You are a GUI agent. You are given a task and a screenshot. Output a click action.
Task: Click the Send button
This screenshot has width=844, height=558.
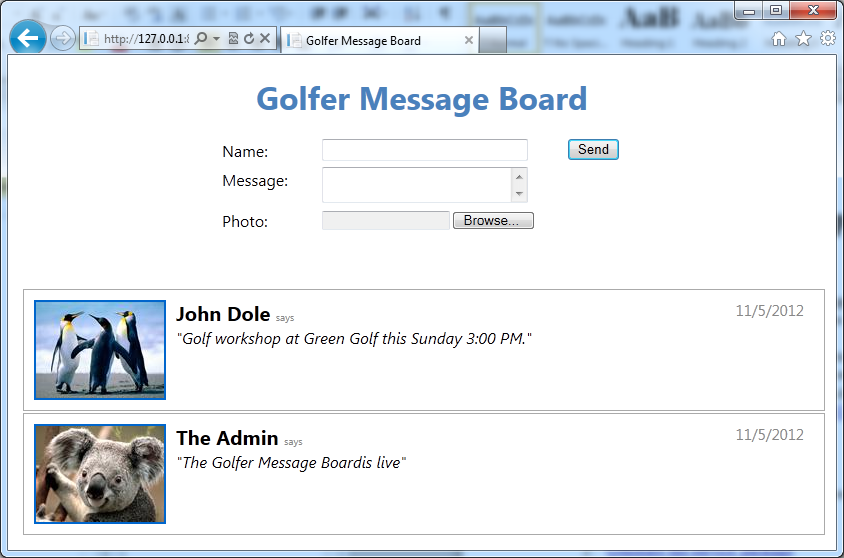click(x=593, y=150)
